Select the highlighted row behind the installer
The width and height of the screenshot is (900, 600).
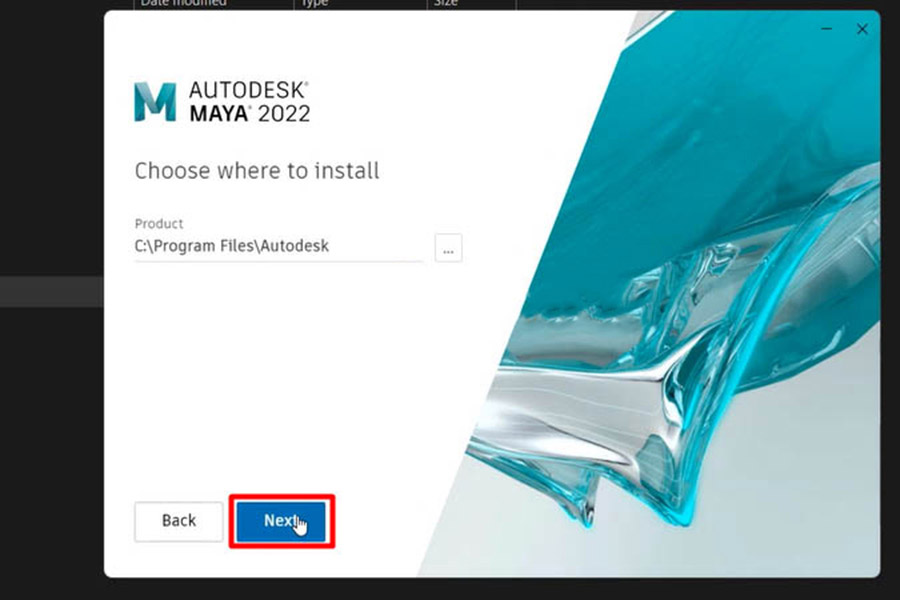(52, 292)
